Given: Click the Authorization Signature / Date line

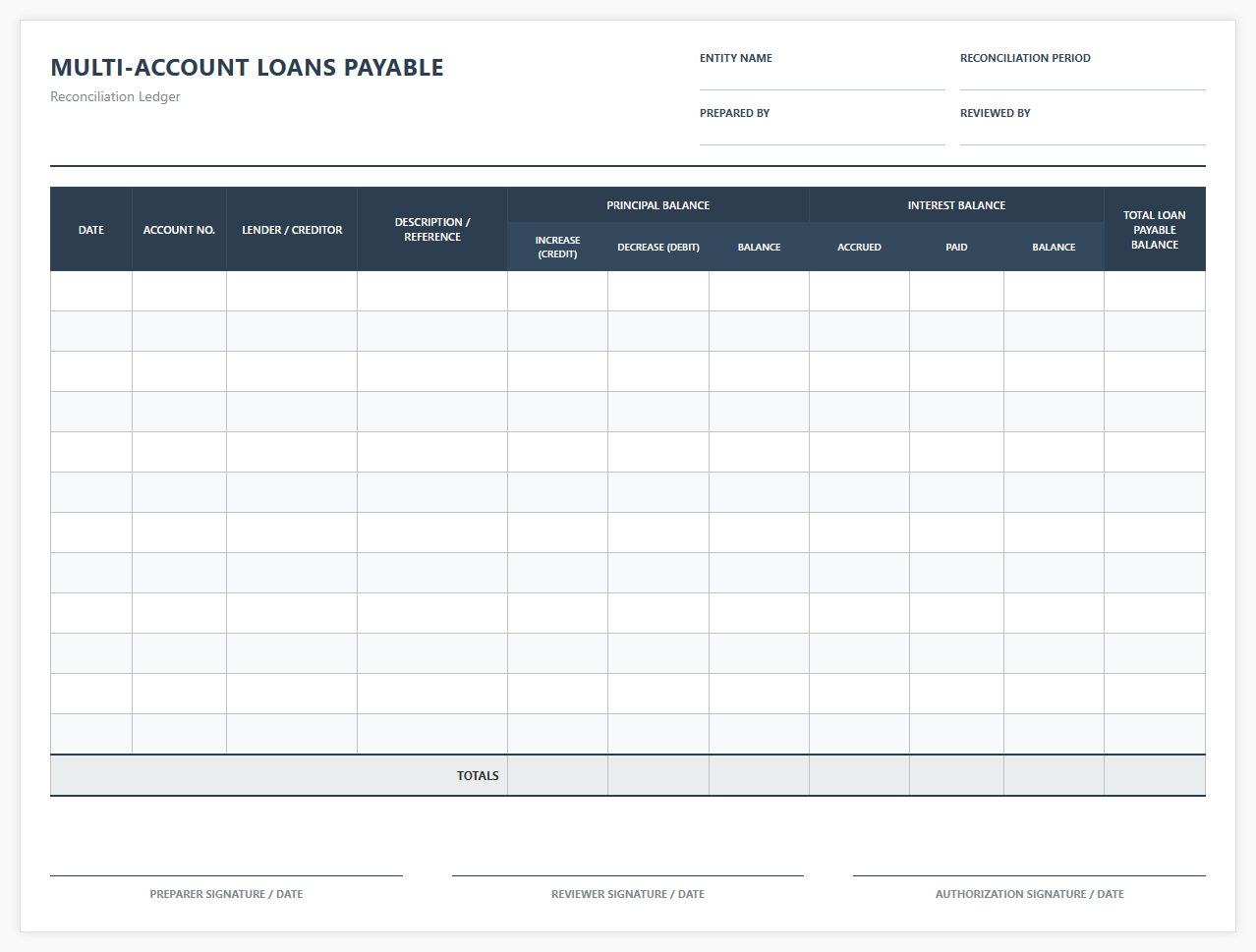Looking at the screenshot, I should [1029, 875].
